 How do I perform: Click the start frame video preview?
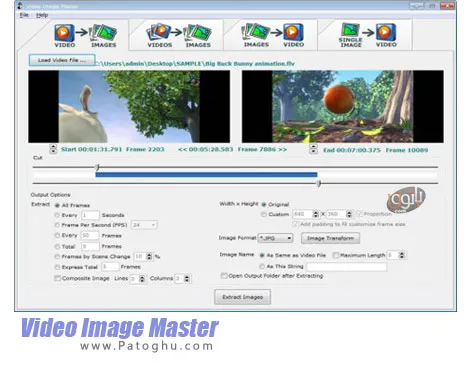click(129, 107)
